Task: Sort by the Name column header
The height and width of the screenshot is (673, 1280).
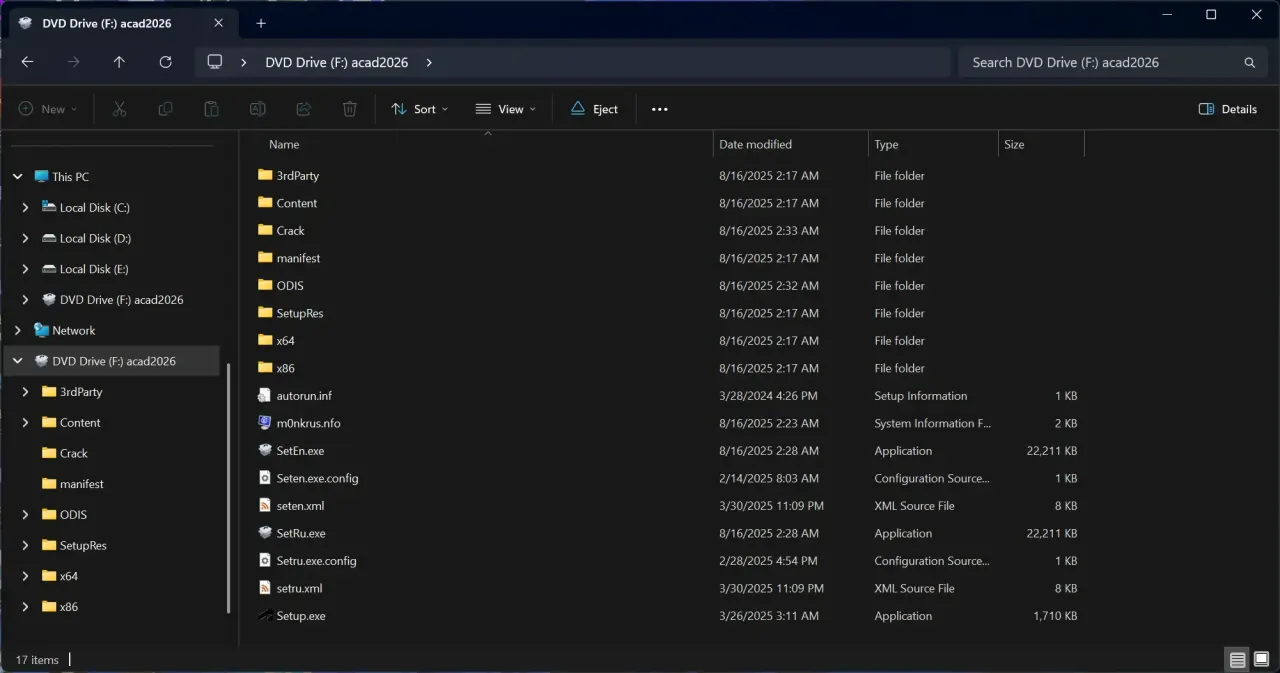Action: point(284,145)
